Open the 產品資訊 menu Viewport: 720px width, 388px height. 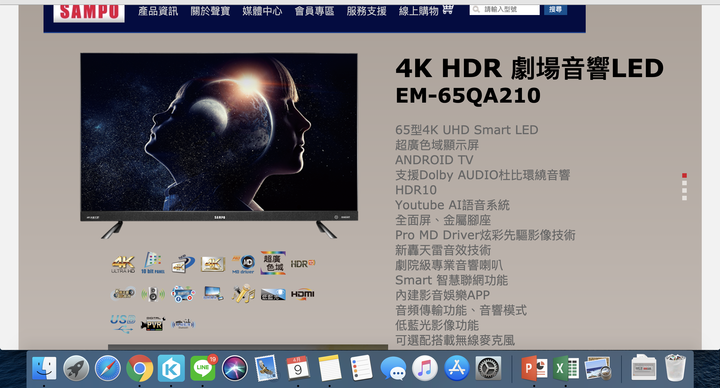(x=158, y=11)
